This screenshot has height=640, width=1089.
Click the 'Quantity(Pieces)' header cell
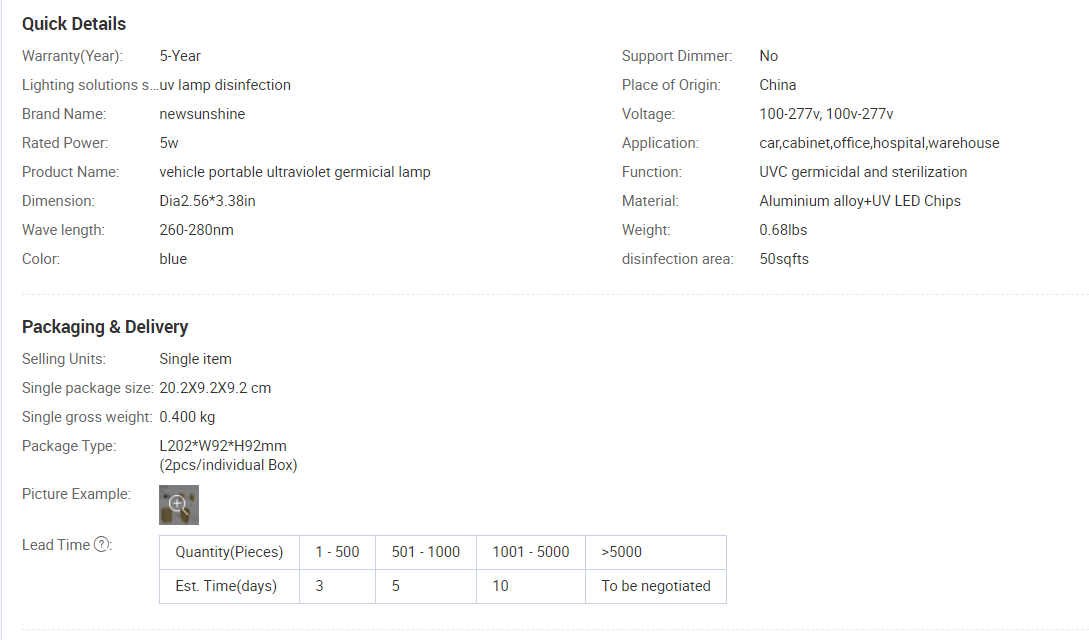point(229,553)
